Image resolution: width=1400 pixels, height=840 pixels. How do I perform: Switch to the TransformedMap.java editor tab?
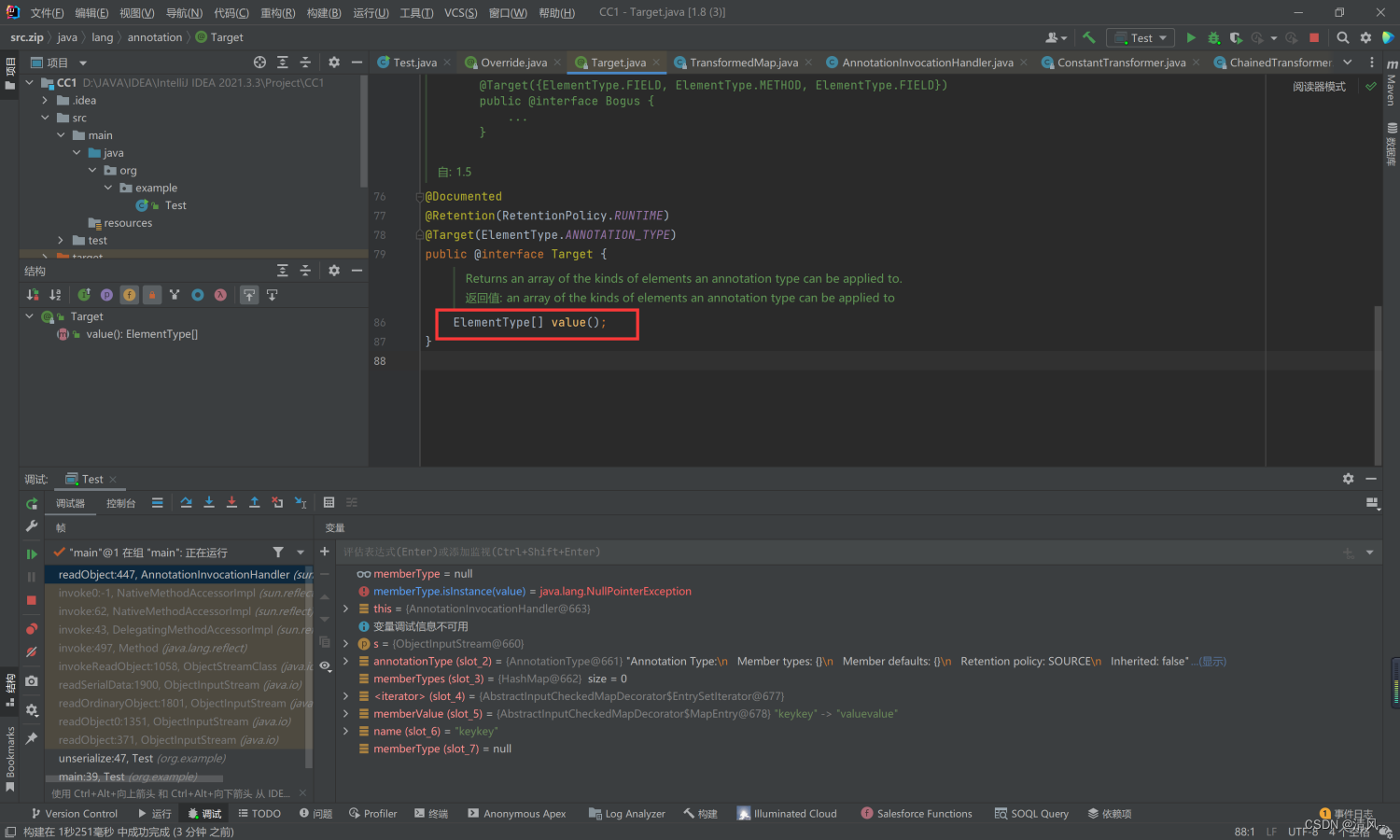click(x=744, y=63)
